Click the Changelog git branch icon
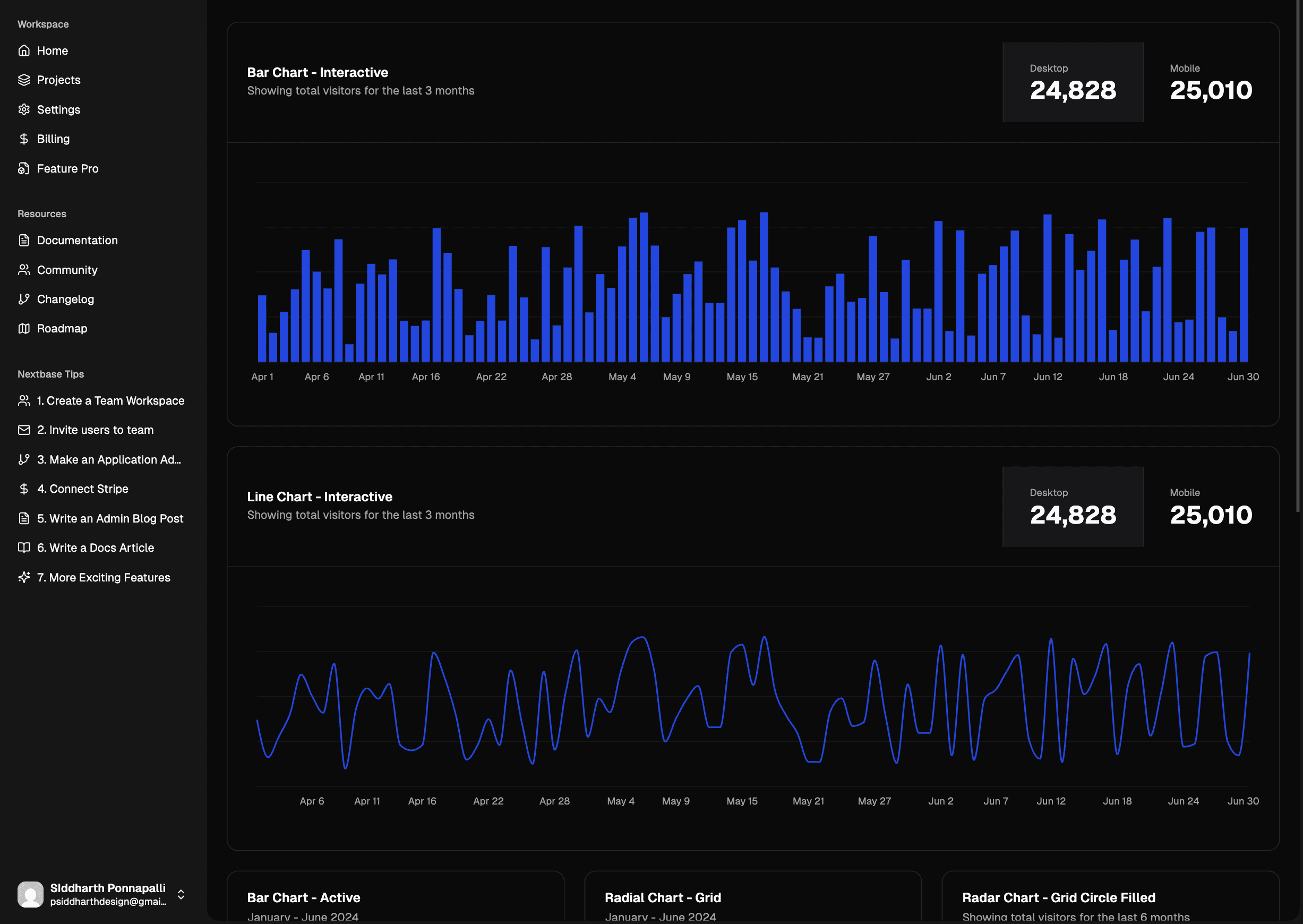 pos(24,298)
